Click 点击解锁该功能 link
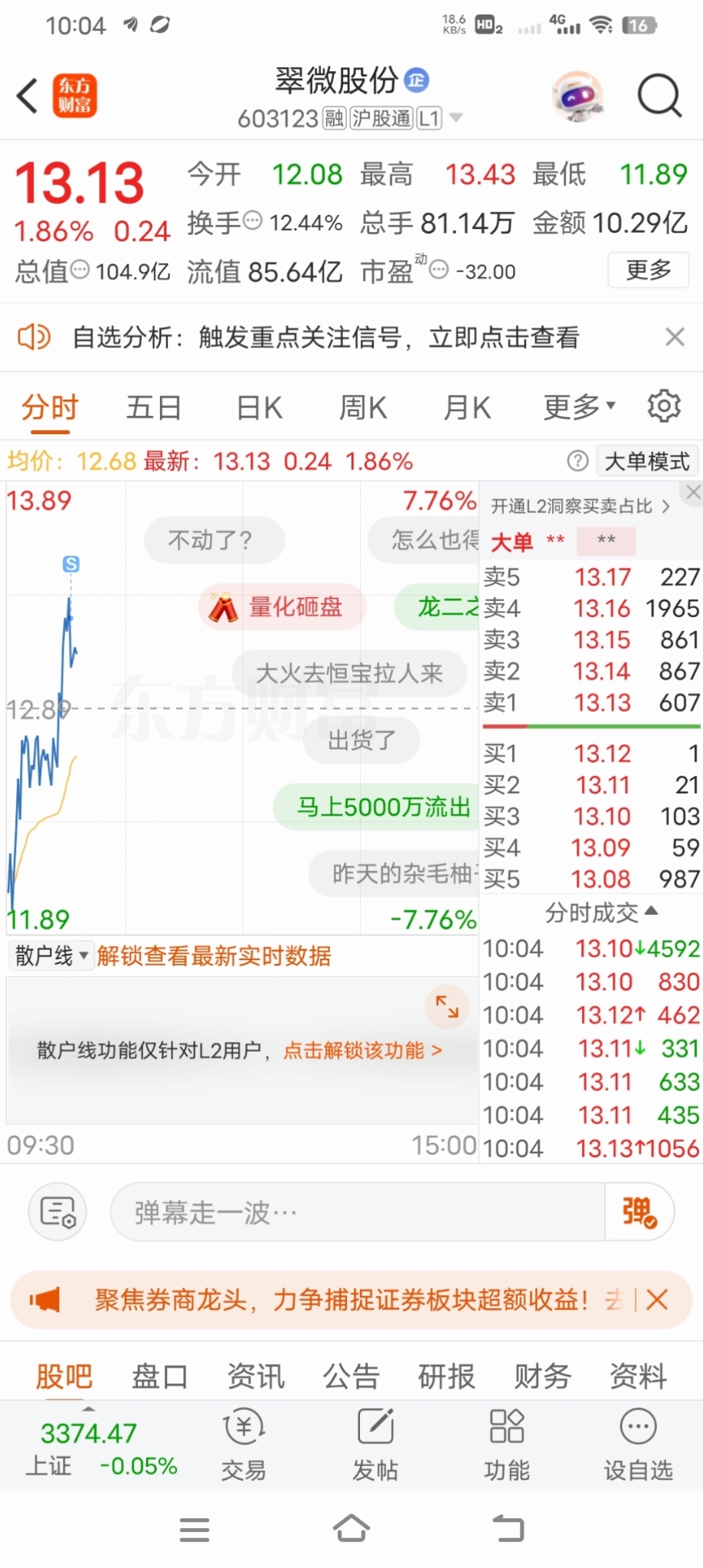 tap(363, 1050)
